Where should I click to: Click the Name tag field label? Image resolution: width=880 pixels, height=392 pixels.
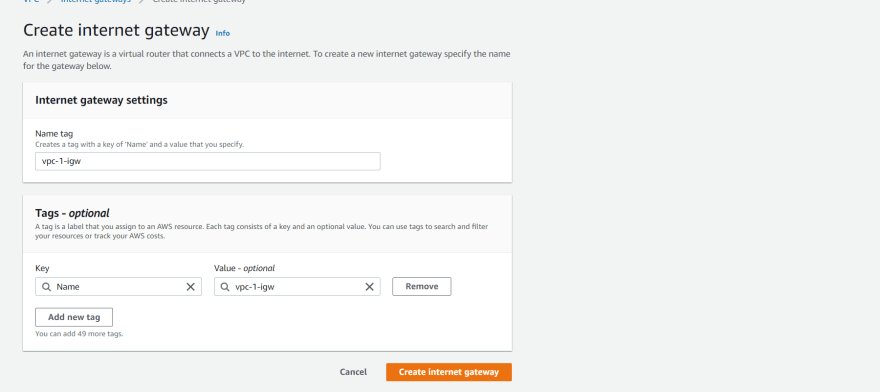[54, 134]
